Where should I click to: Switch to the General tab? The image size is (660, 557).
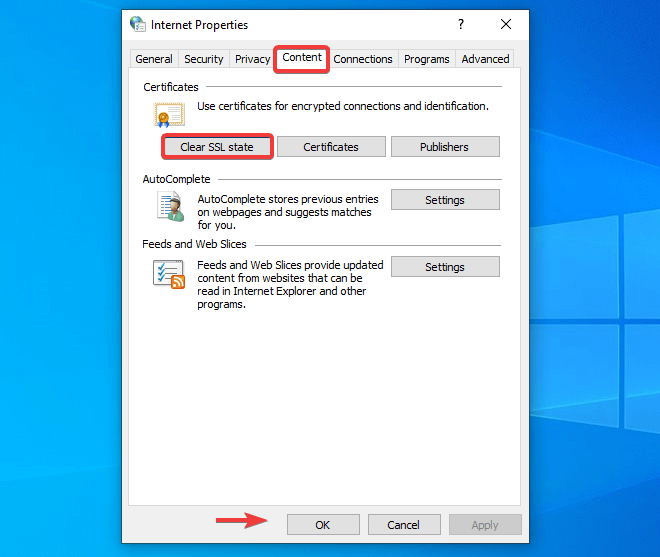[154, 59]
